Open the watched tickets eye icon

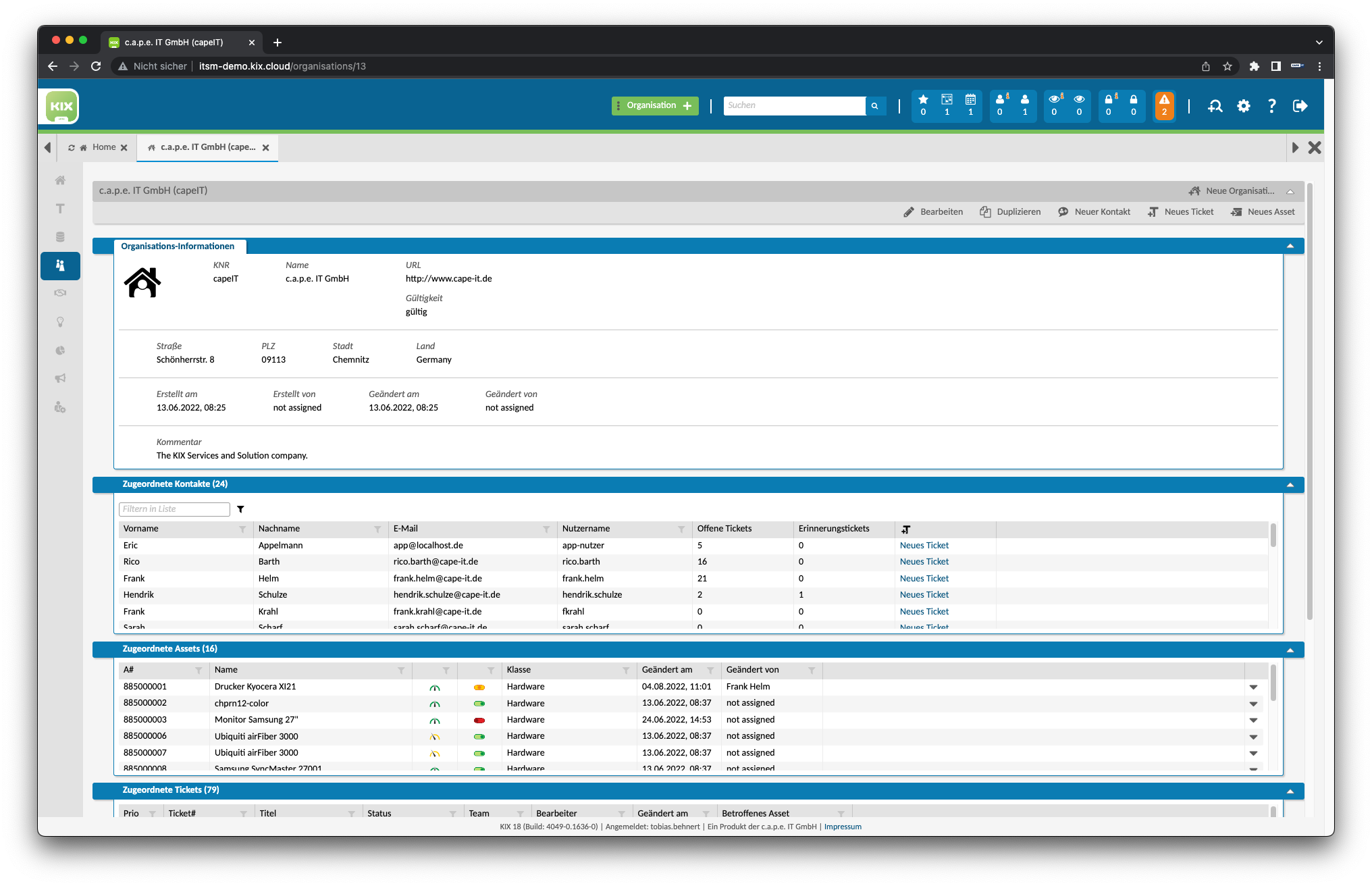tap(1054, 105)
